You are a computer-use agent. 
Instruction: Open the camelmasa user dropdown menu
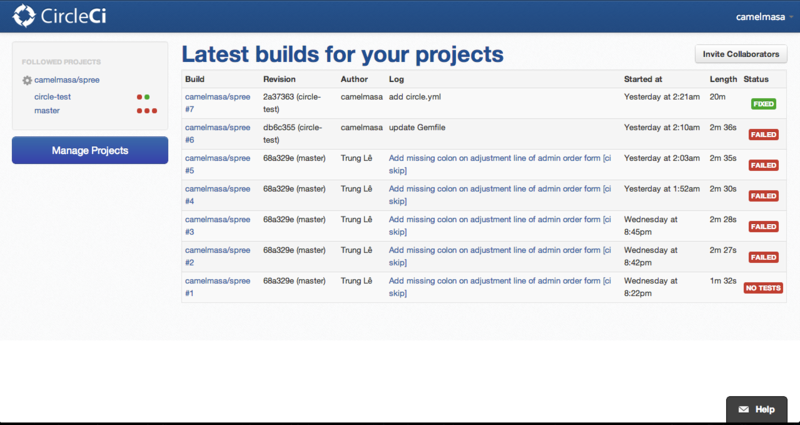tap(764, 17)
